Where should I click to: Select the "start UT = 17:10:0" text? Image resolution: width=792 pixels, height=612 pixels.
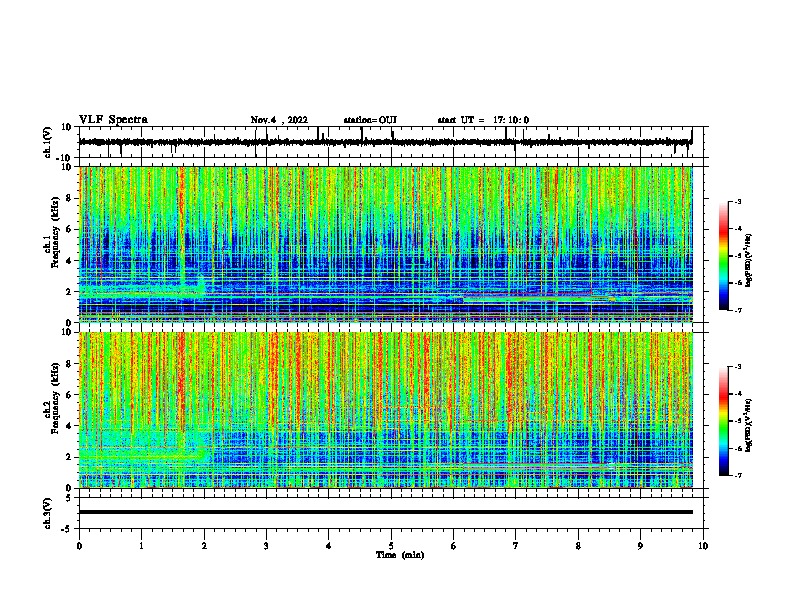[x=483, y=120]
